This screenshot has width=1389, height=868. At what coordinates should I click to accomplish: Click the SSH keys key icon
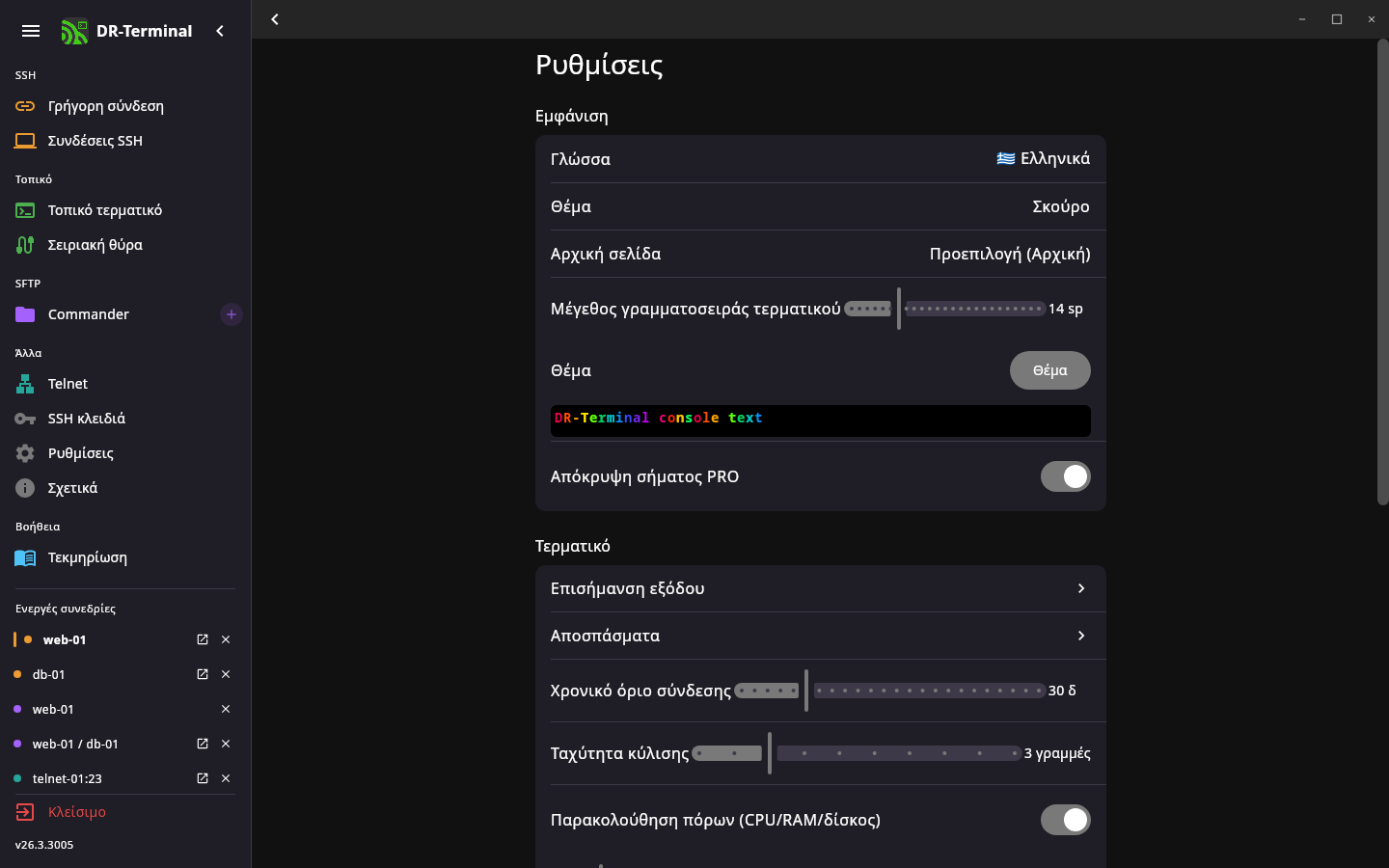coord(25,419)
